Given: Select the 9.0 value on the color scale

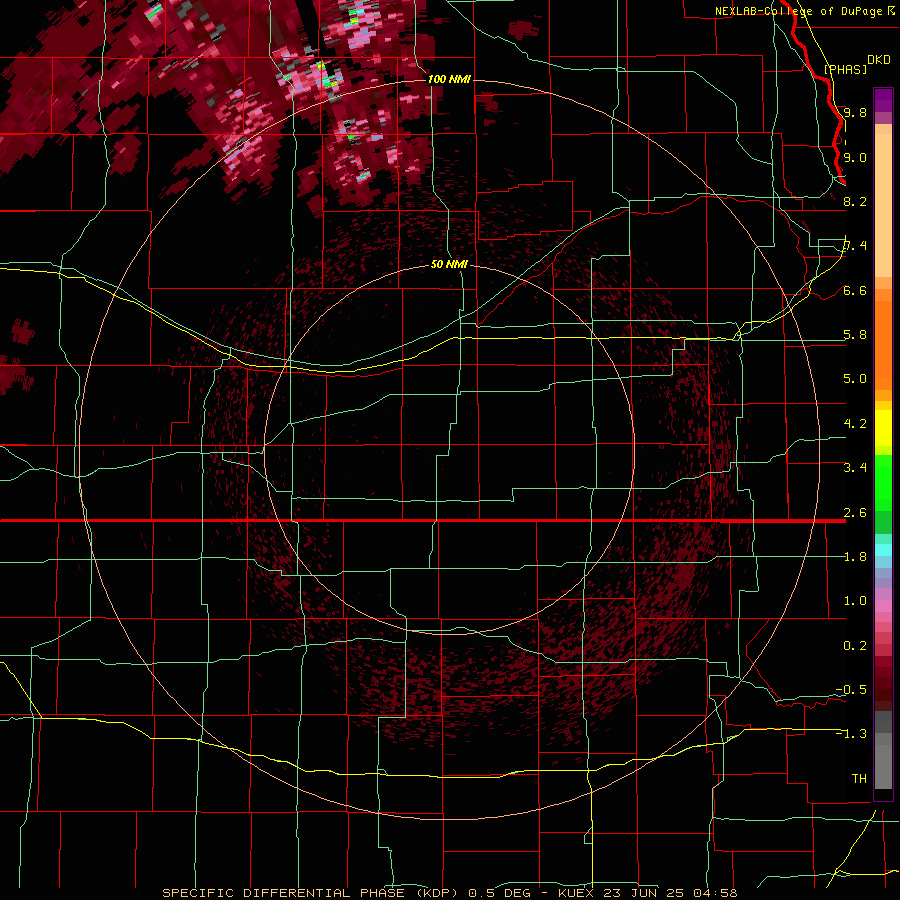Looking at the screenshot, I should point(855,157).
